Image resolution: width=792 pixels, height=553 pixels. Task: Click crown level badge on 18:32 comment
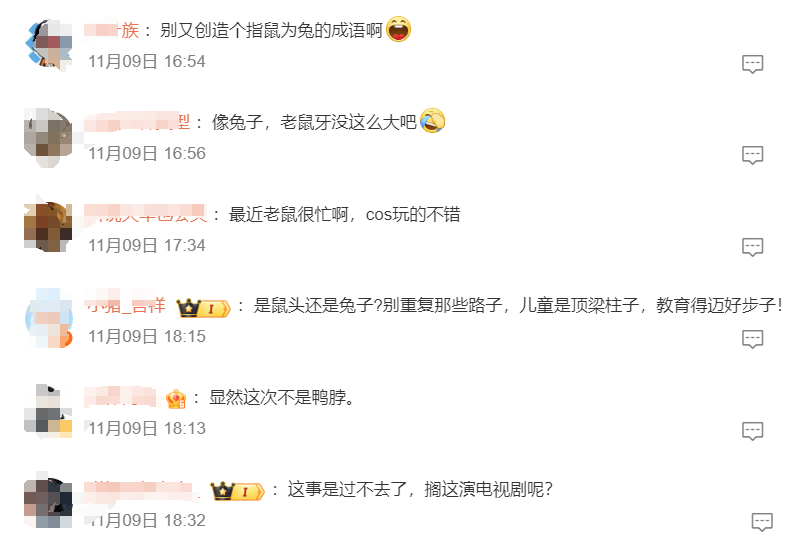pyautogui.click(x=237, y=491)
